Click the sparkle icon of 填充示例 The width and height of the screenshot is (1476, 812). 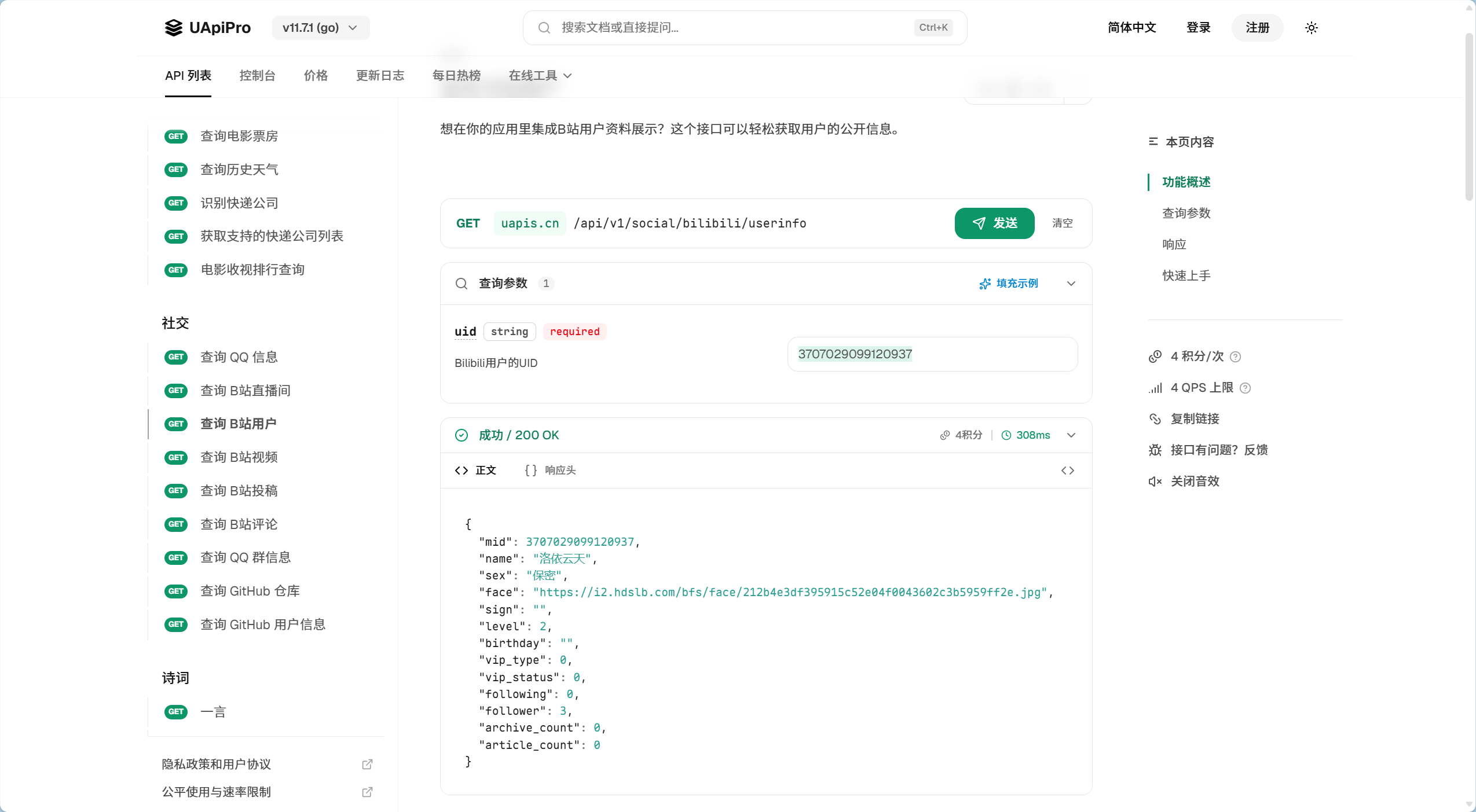[984, 284]
